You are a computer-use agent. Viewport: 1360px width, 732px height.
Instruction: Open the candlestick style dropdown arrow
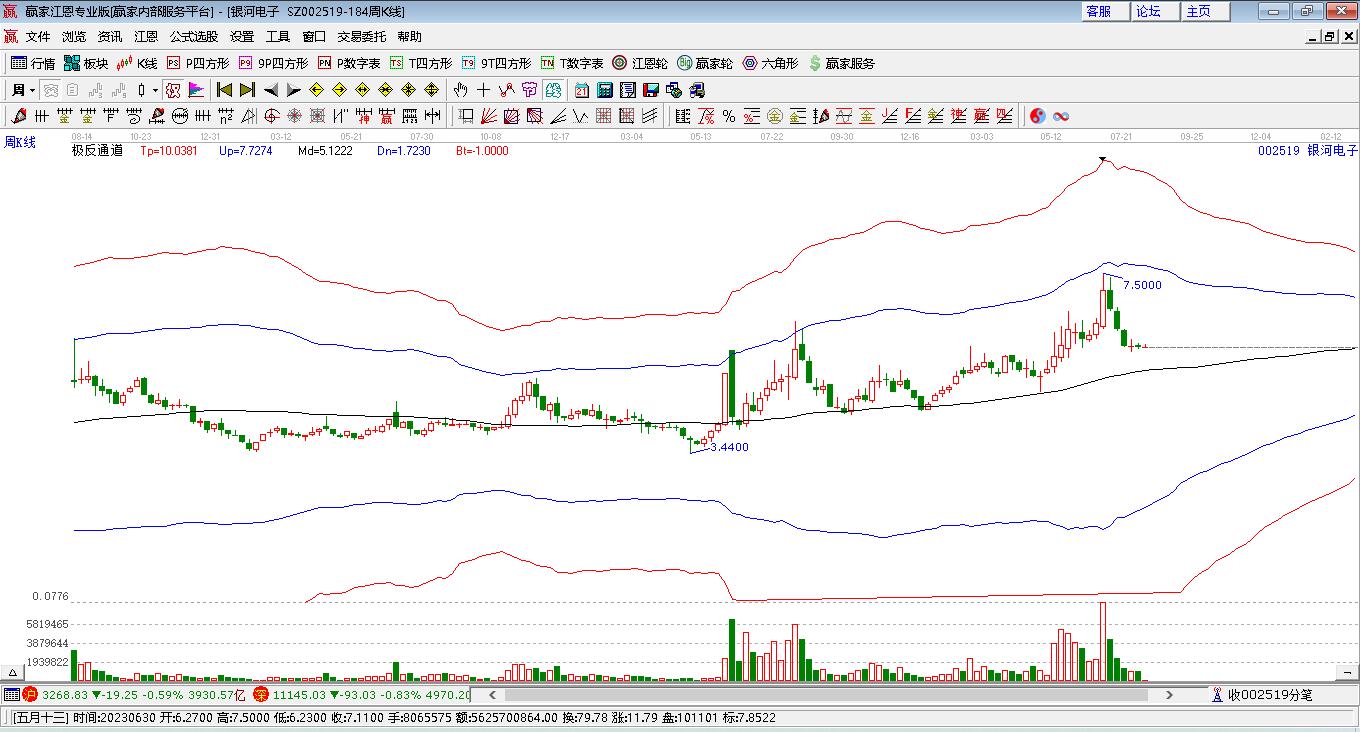click(x=155, y=90)
